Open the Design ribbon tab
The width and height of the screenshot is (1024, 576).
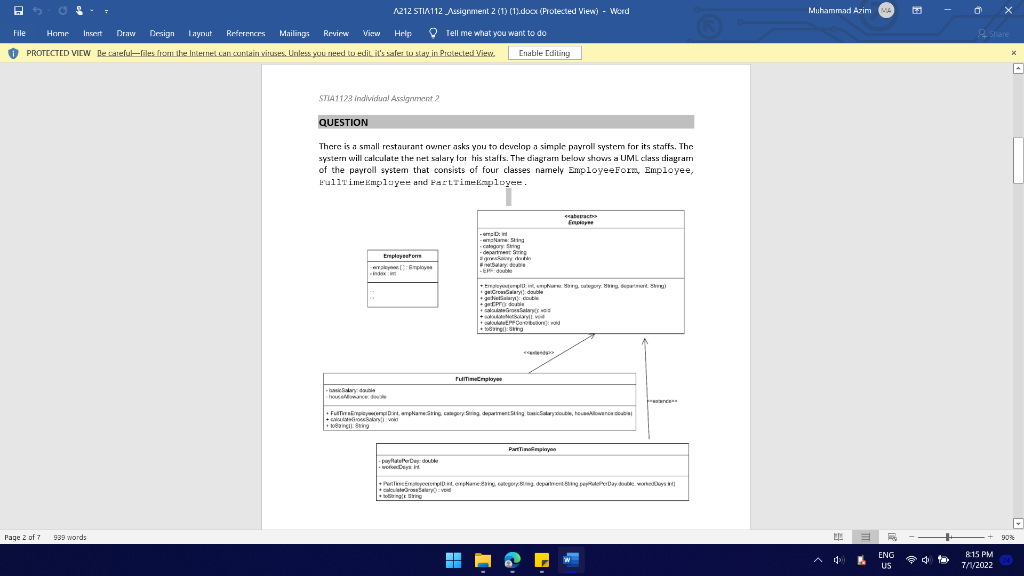[161, 33]
